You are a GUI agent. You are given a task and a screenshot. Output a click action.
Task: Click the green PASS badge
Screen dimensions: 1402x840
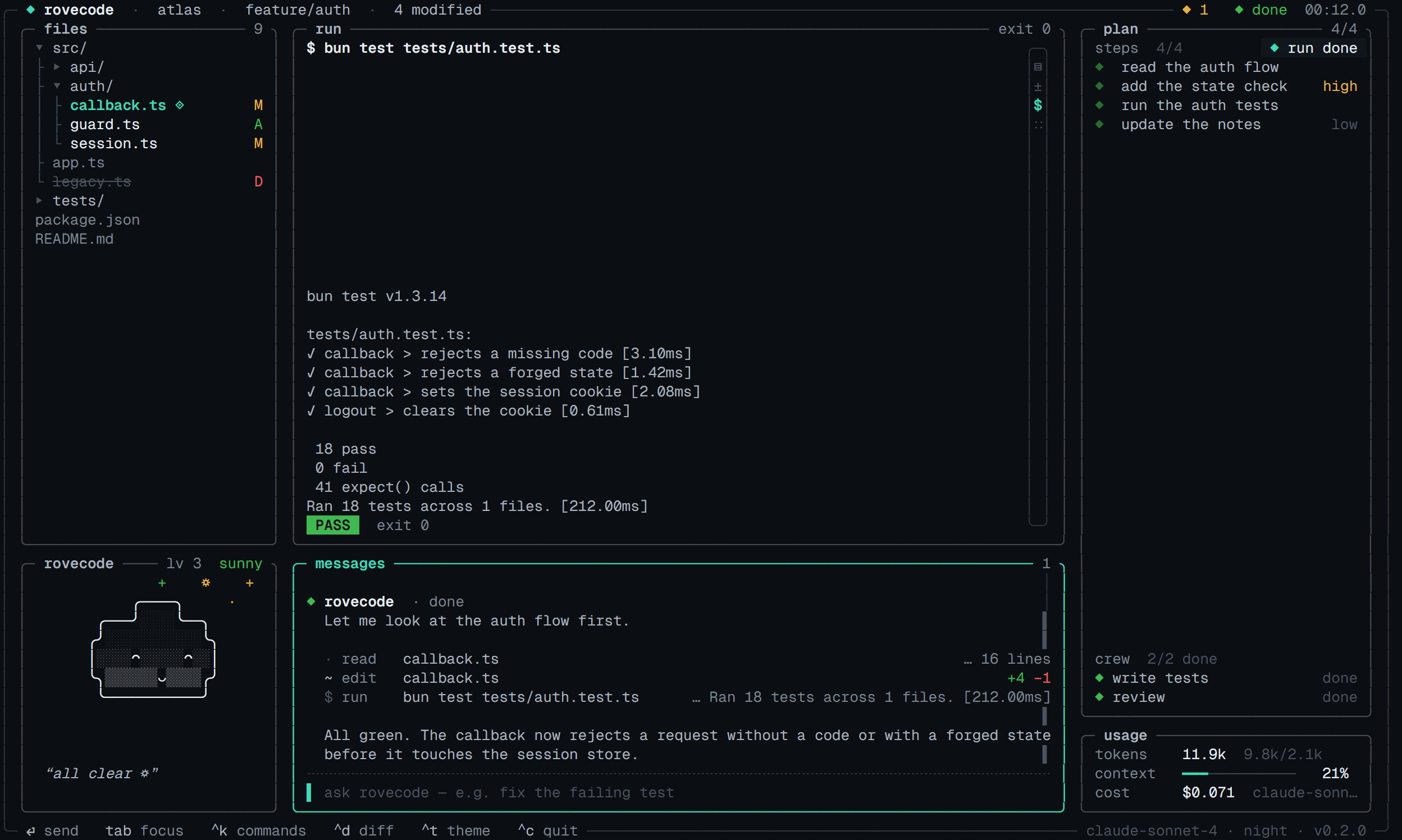point(333,526)
